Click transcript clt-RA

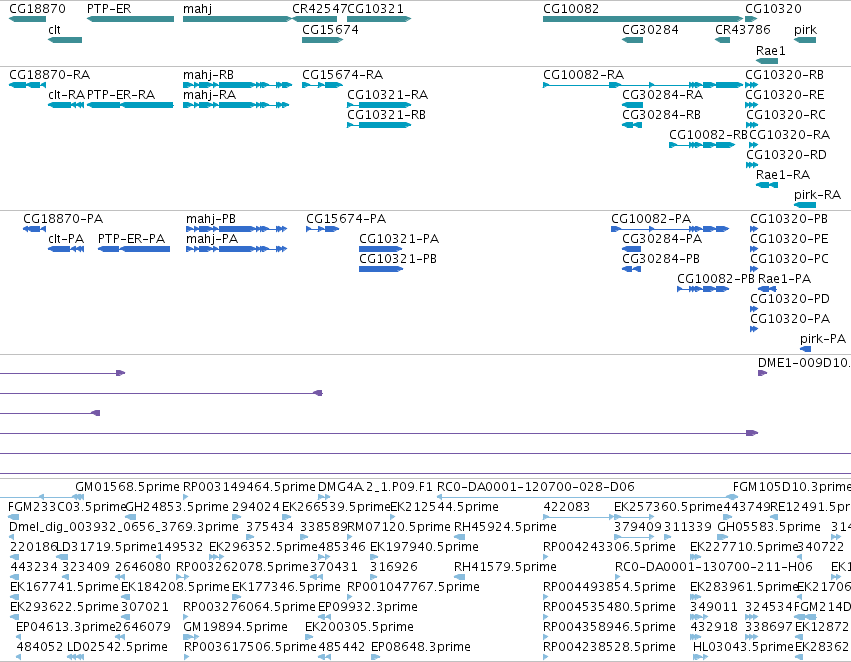point(66,95)
